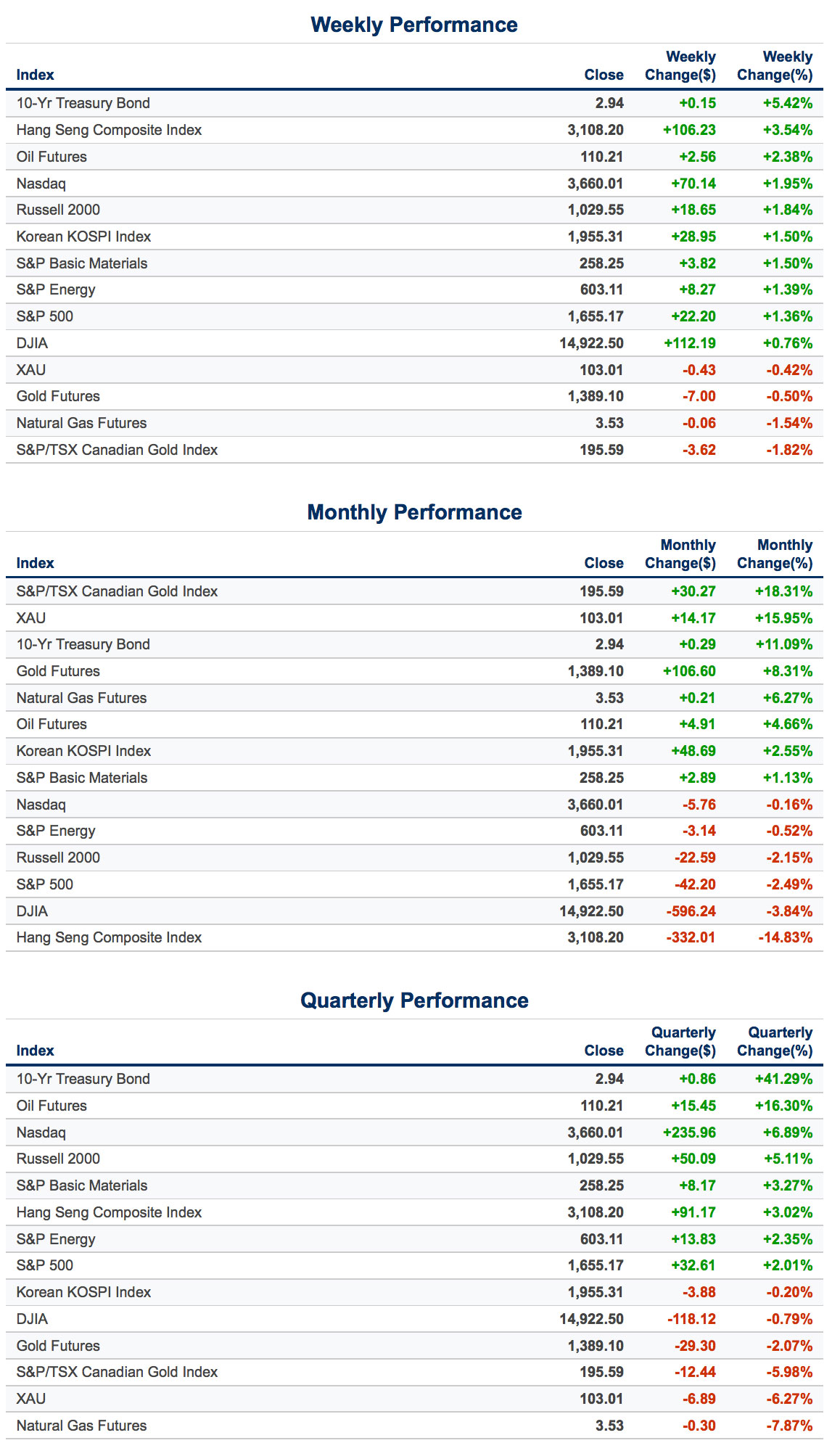This screenshot has height=1451, width=840.
Task: Click Hang Seng Composite Index weekly row
Action: tap(109, 130)
